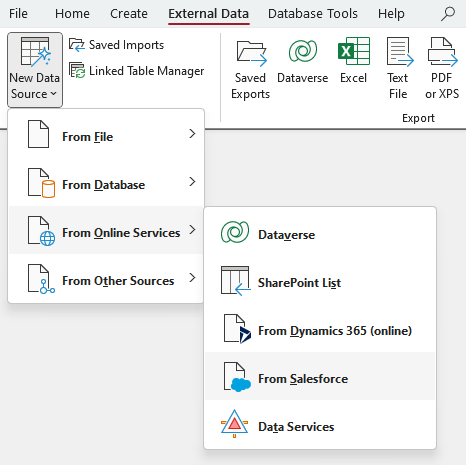Click the Saved Exports label

pos(250,86)
